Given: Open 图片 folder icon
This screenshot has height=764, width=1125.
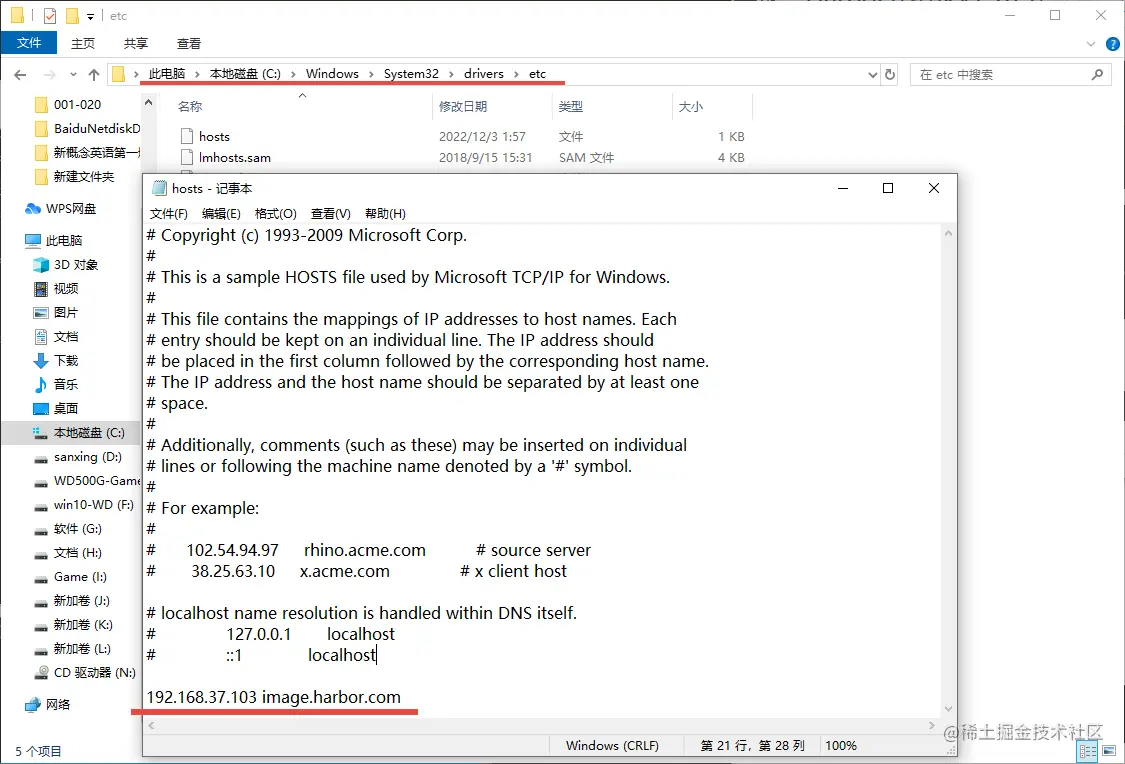Looking at the screenshot, I should pyautogui.click(x=41, y=313).
